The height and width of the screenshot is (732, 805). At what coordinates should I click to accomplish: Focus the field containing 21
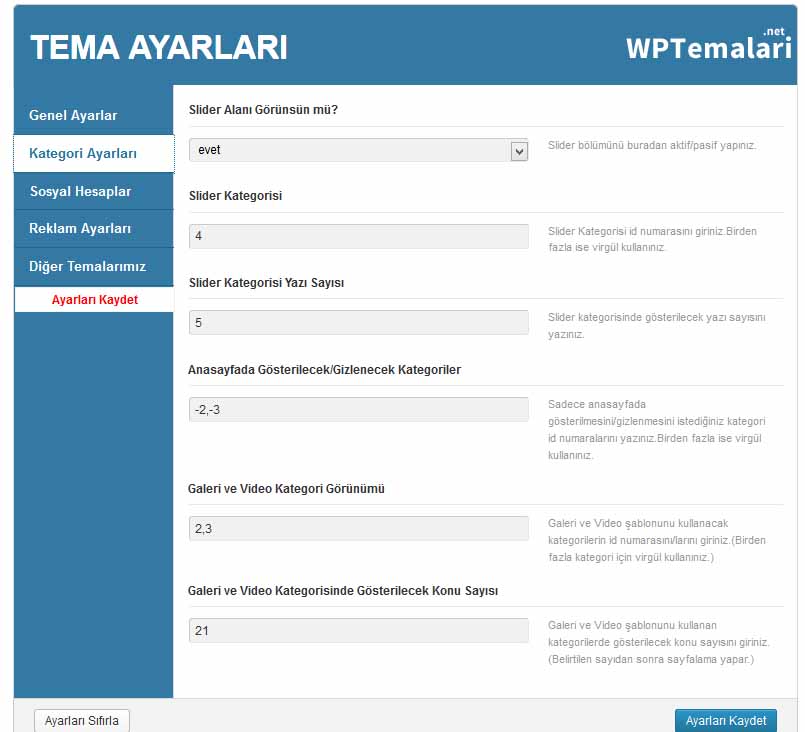point(358,630)
